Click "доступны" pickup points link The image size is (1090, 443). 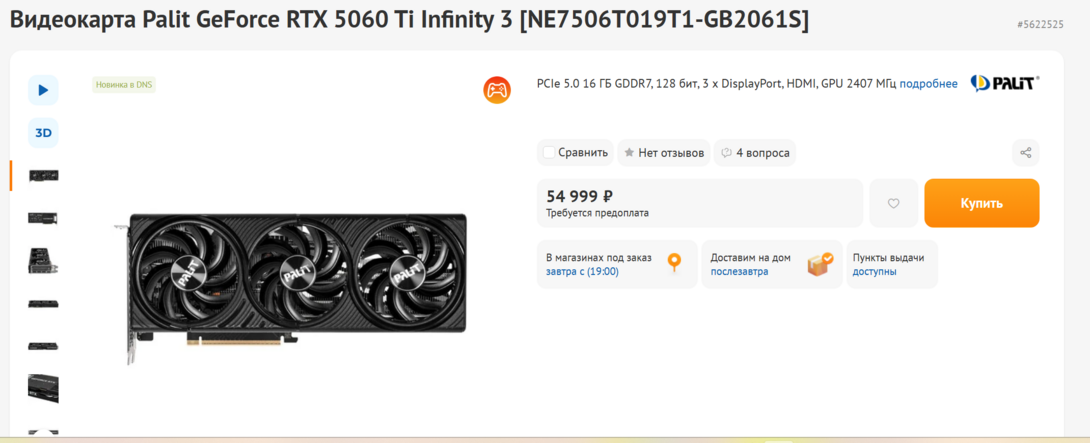[x=874, y=271]
